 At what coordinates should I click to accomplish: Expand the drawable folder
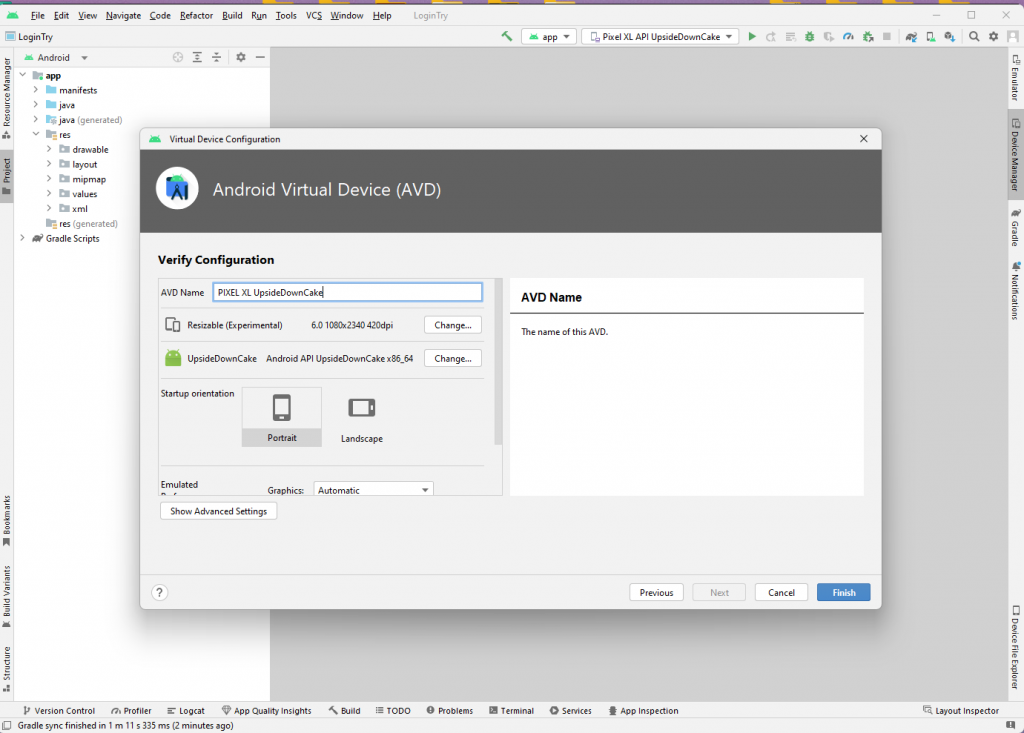49,149
